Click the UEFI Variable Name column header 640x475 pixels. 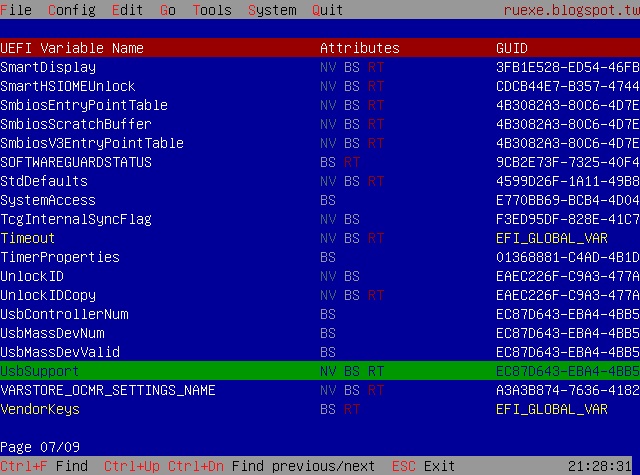(x=72, y=48)
